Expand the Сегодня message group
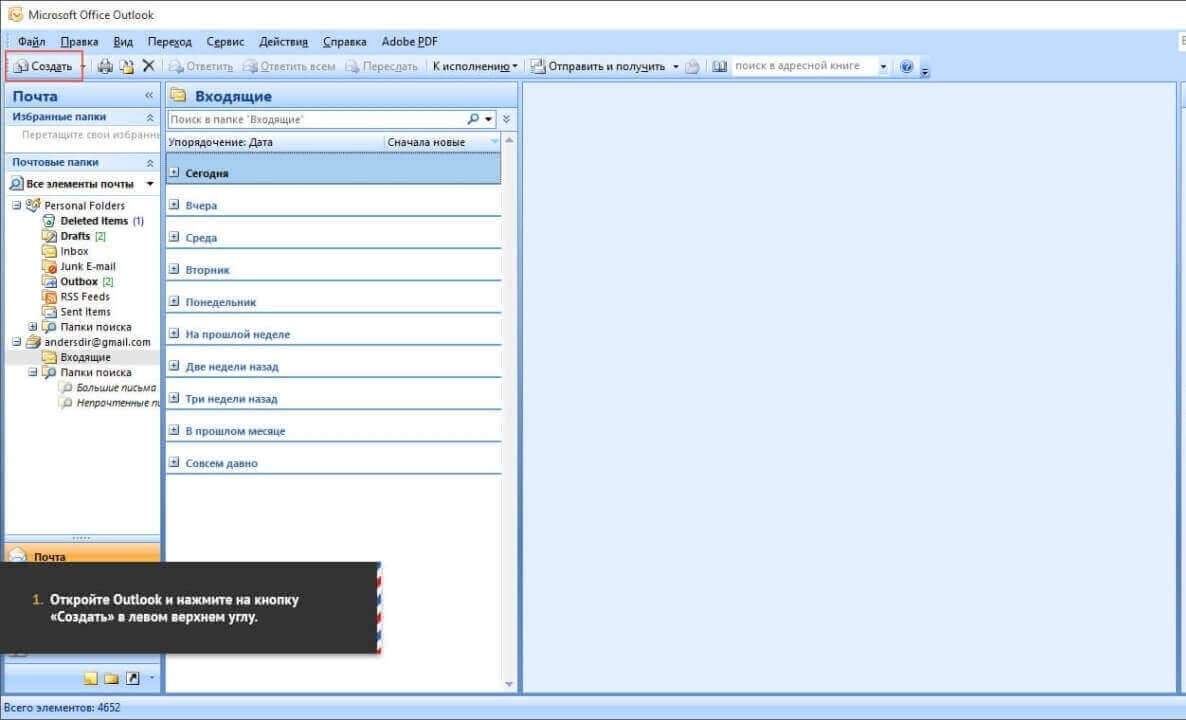Image resolution: width=1186 pixels, height=720 pixels. pyautogui.click(x=174, y=172)
